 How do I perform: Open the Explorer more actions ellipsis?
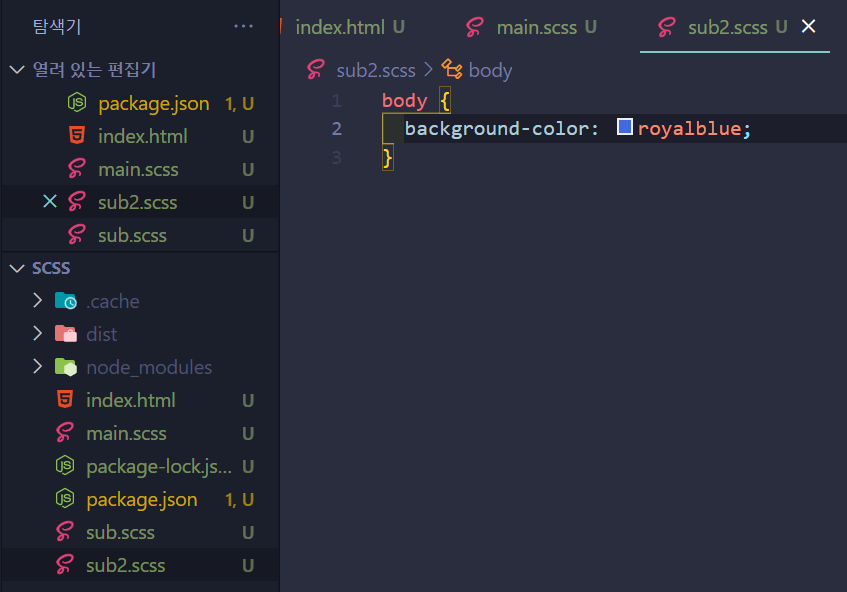pyautogui.click(x=244, y=26)
